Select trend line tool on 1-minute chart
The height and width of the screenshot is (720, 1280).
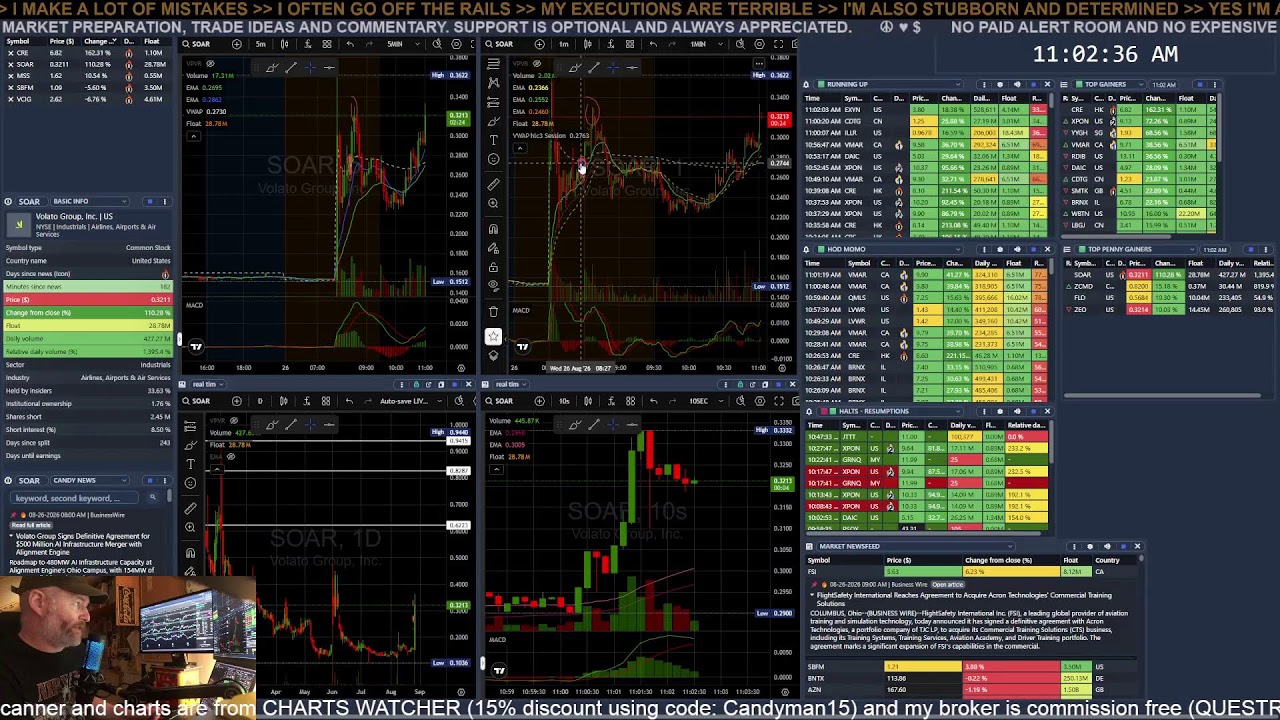594,67
